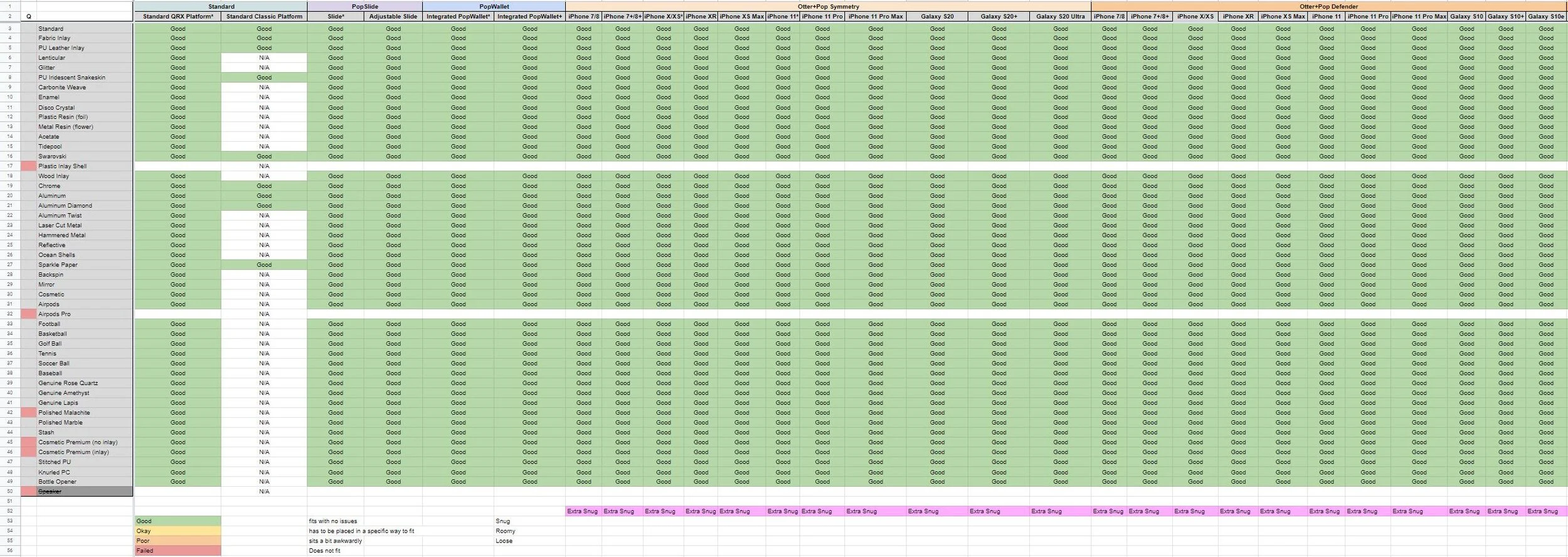Click the Extra Snug cell under Galaxy S10e
The width and height of the screenshot is (1568, 557).
(x=1546, y=511)
